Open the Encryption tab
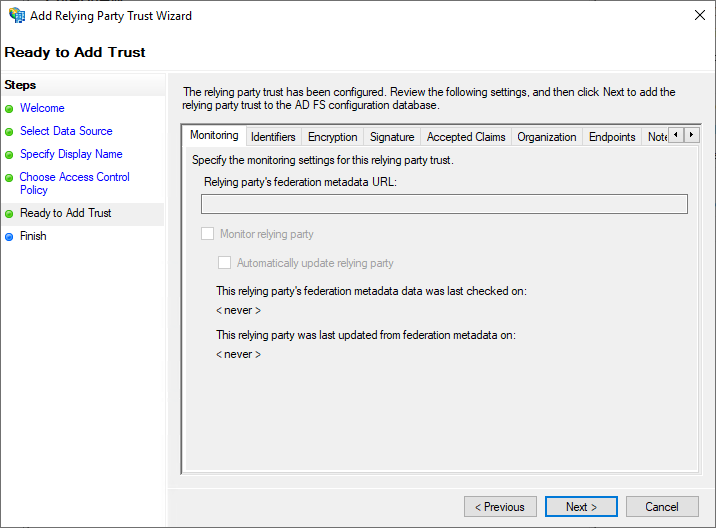This screenshot has height=528, width=716. click(x=332, y=137)
